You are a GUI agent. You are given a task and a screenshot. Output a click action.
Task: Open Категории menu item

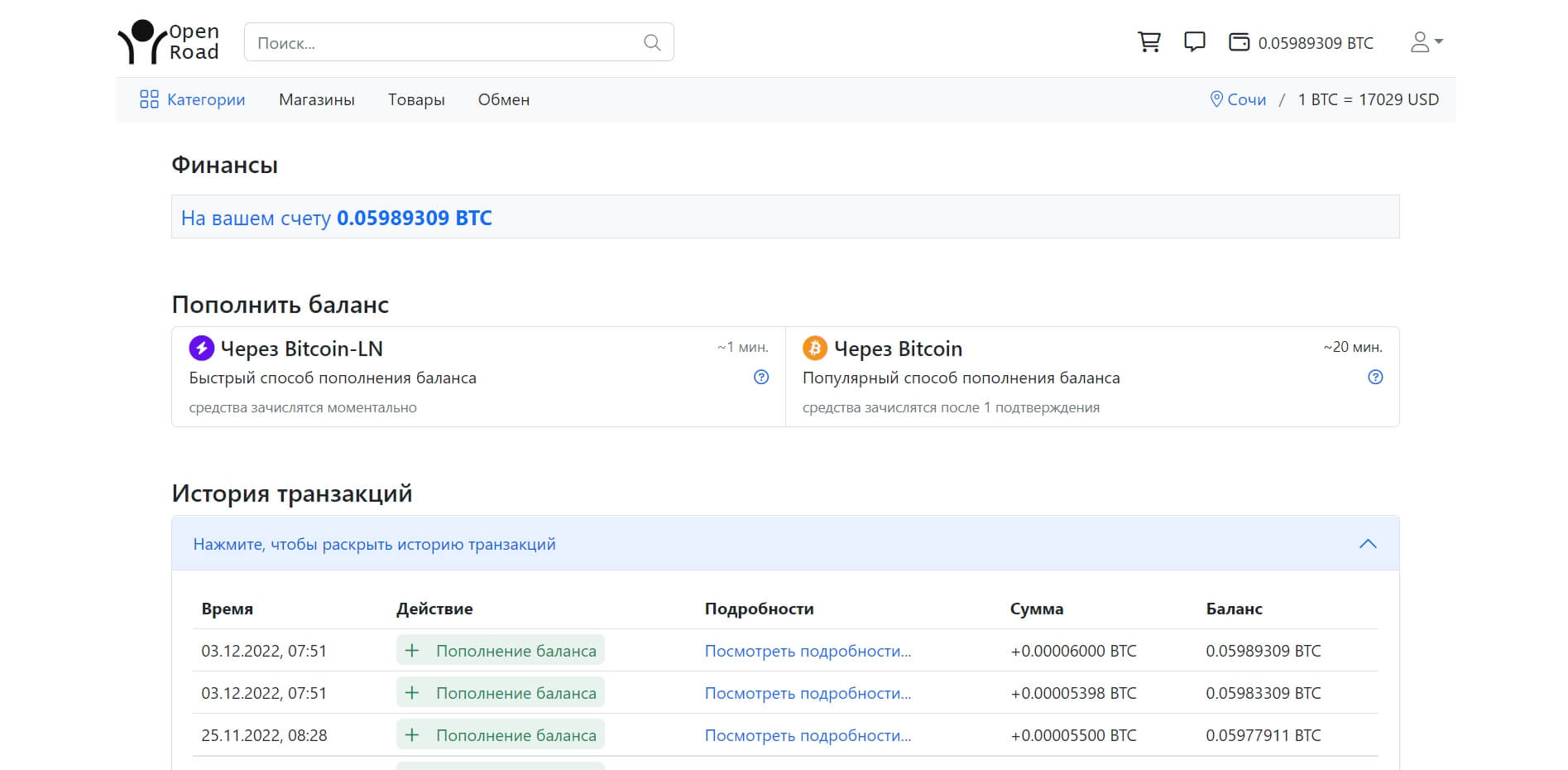[x=206, y=99]
